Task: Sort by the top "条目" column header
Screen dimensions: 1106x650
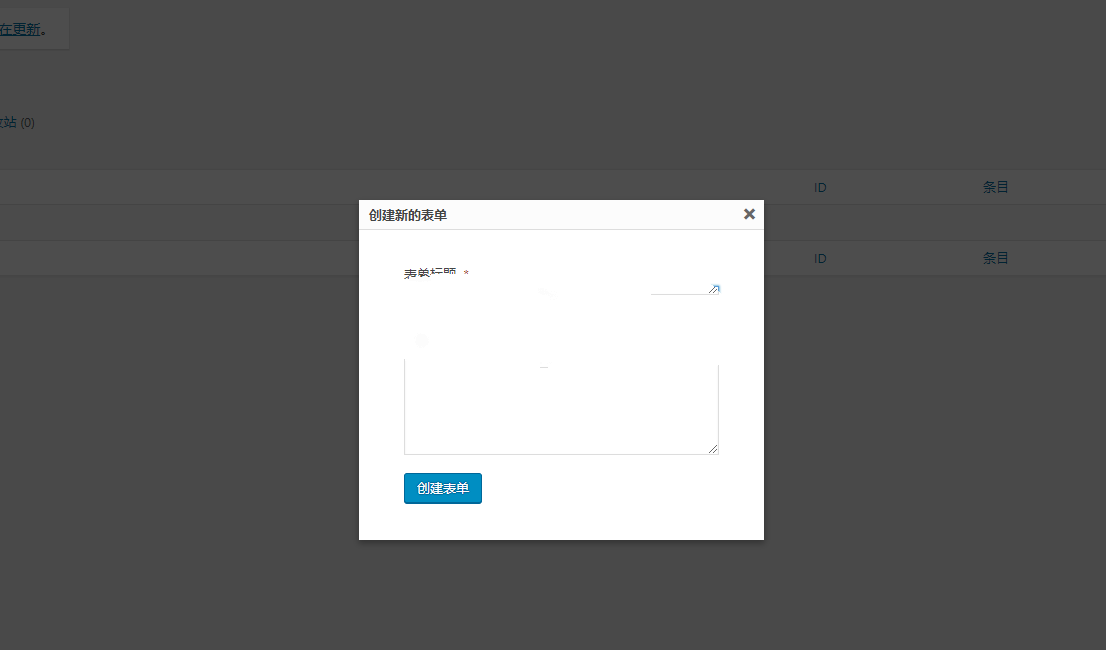Action: point(995,187)
